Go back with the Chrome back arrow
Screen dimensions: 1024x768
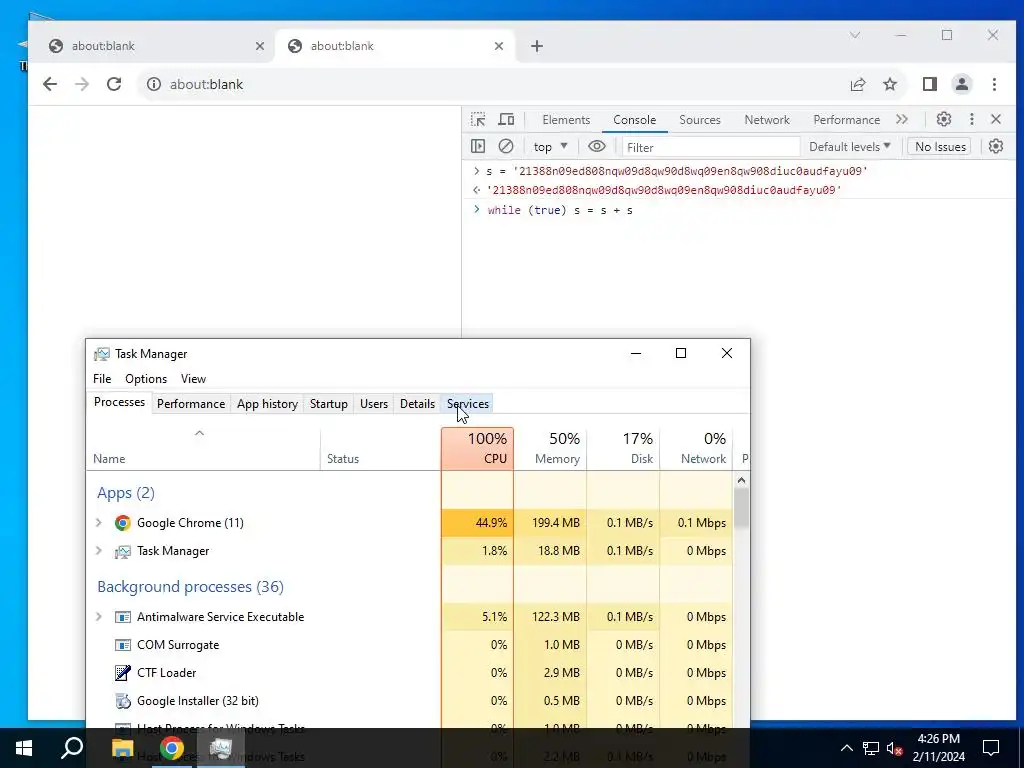click(50, 84)
